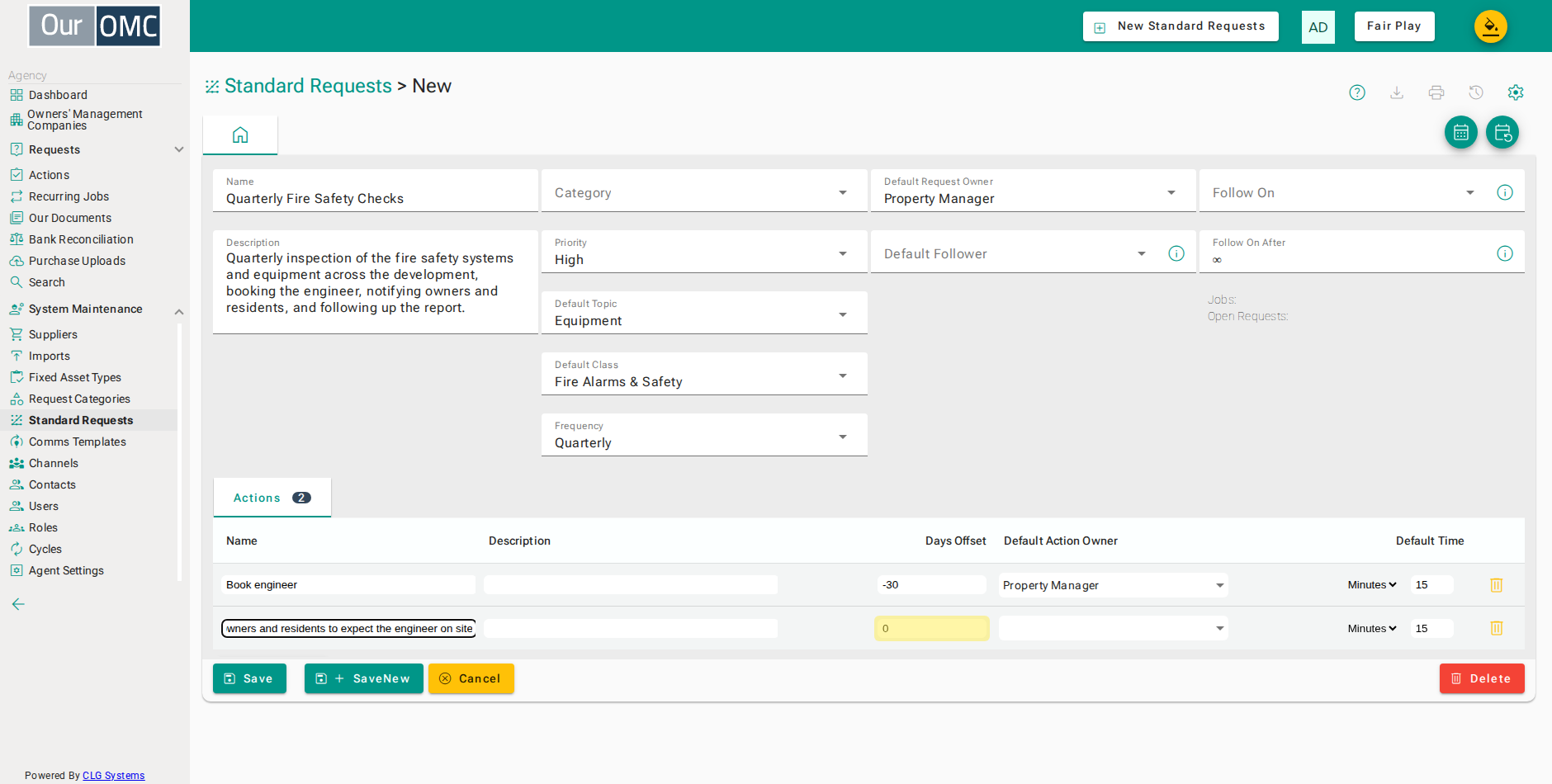Click the print icon
The height and width of the screenshot is (784, 1552).
coord(1436,92)
